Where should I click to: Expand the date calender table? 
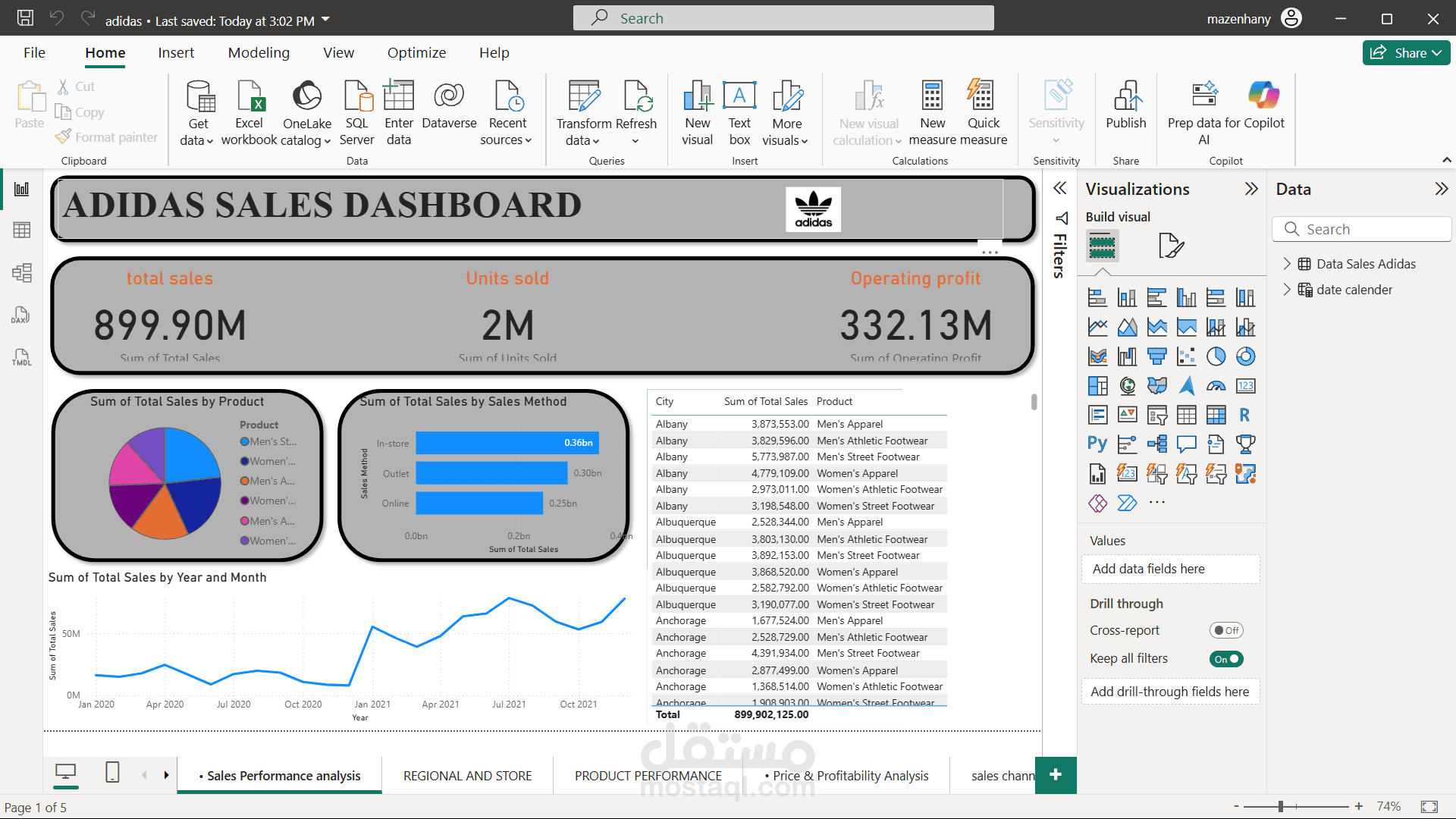tap(1287, 290)
